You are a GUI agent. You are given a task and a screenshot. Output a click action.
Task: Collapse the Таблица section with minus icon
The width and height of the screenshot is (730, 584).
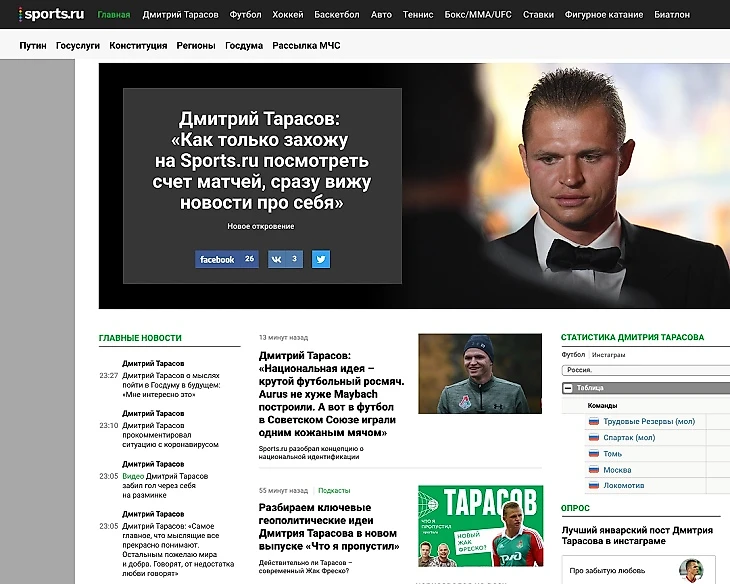coord(568,388)
